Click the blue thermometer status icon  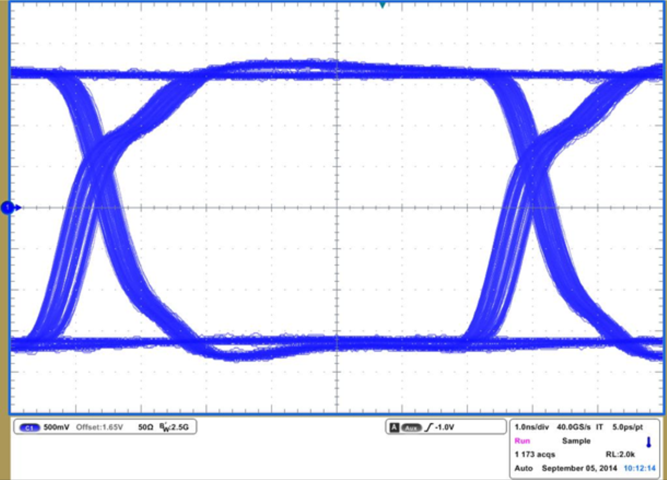click(x=649, y=442)
